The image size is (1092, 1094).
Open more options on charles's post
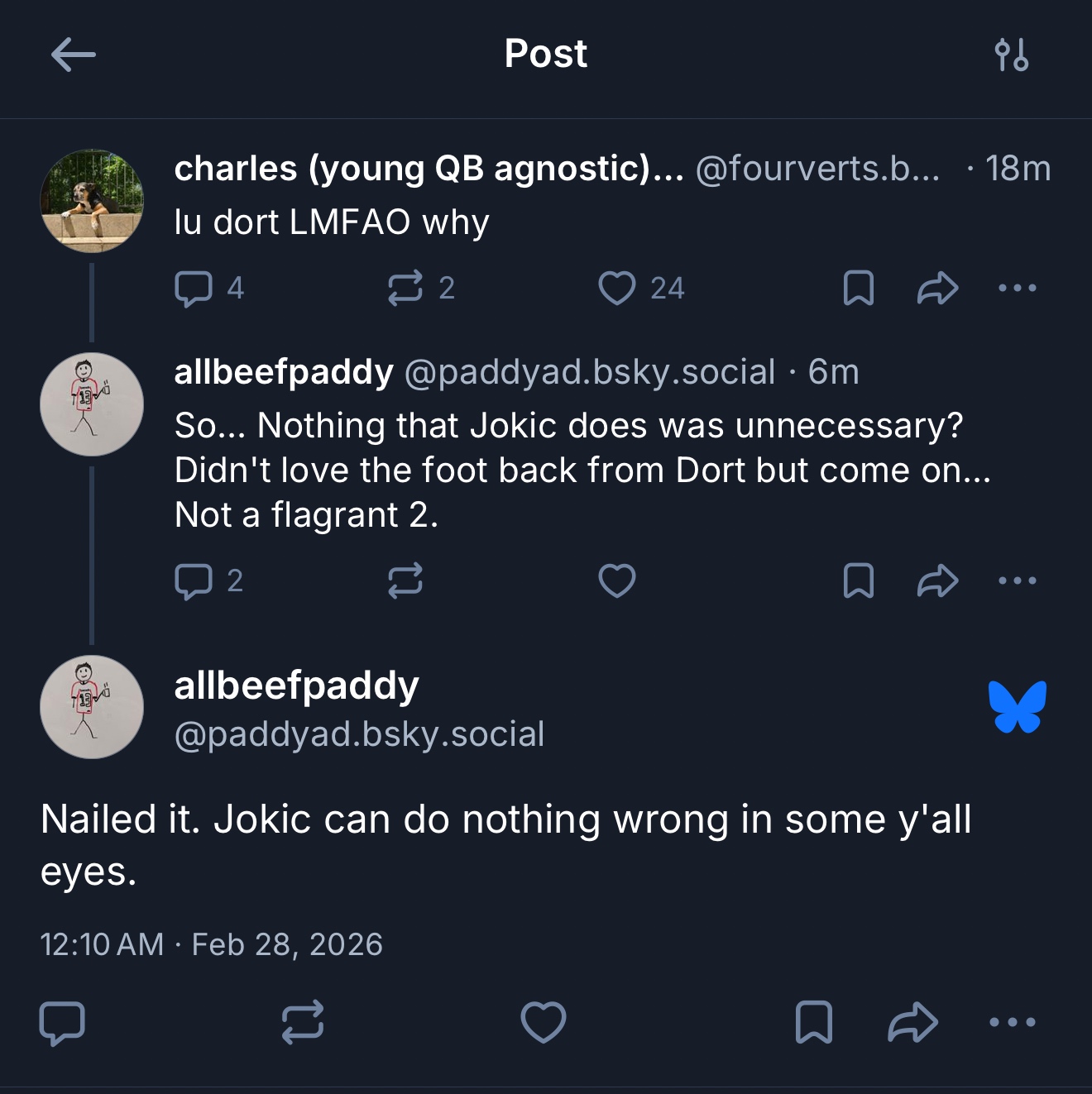[x=1017, y=289]
